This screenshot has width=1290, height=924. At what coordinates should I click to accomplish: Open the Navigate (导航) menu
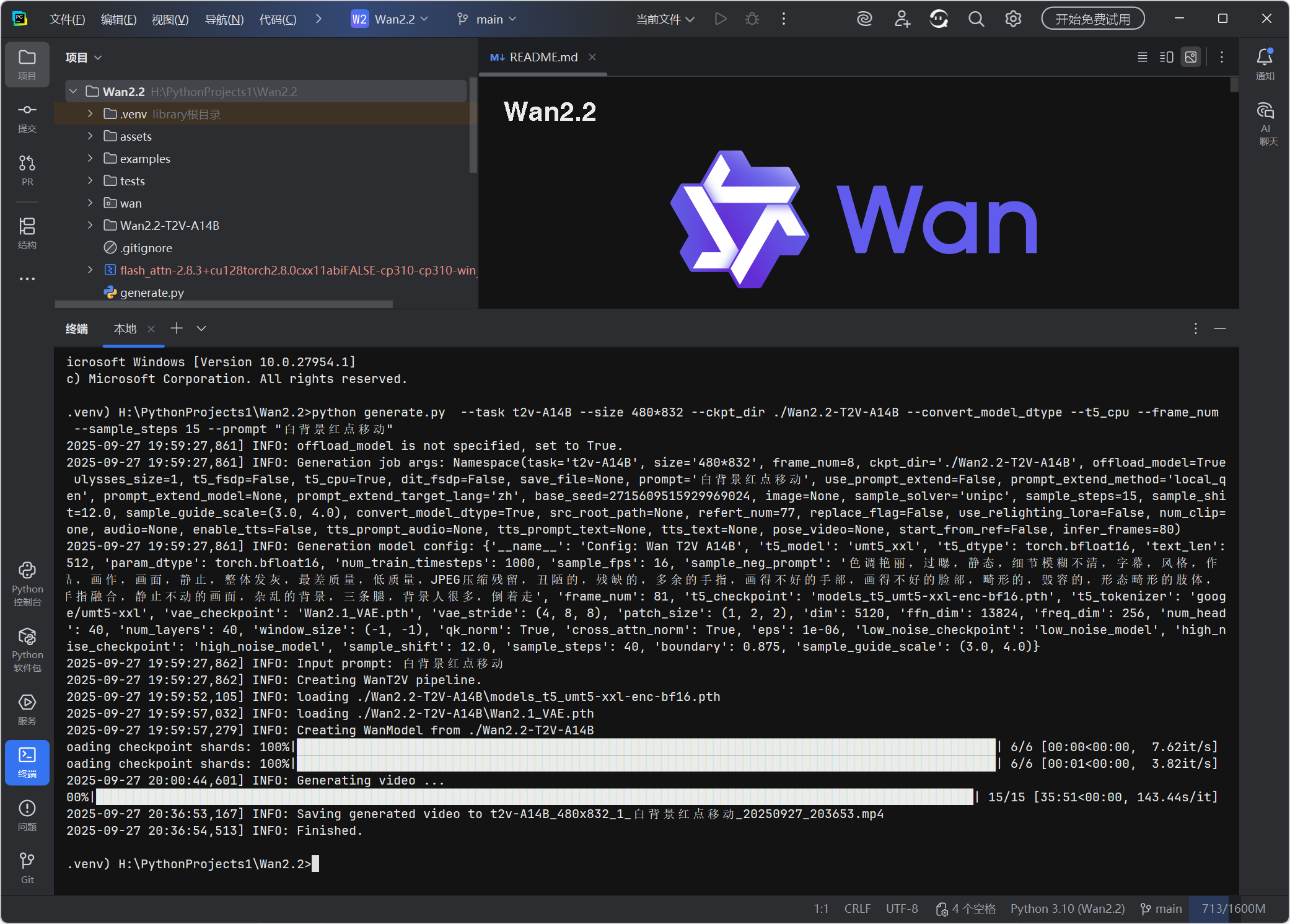click(224, 19)
